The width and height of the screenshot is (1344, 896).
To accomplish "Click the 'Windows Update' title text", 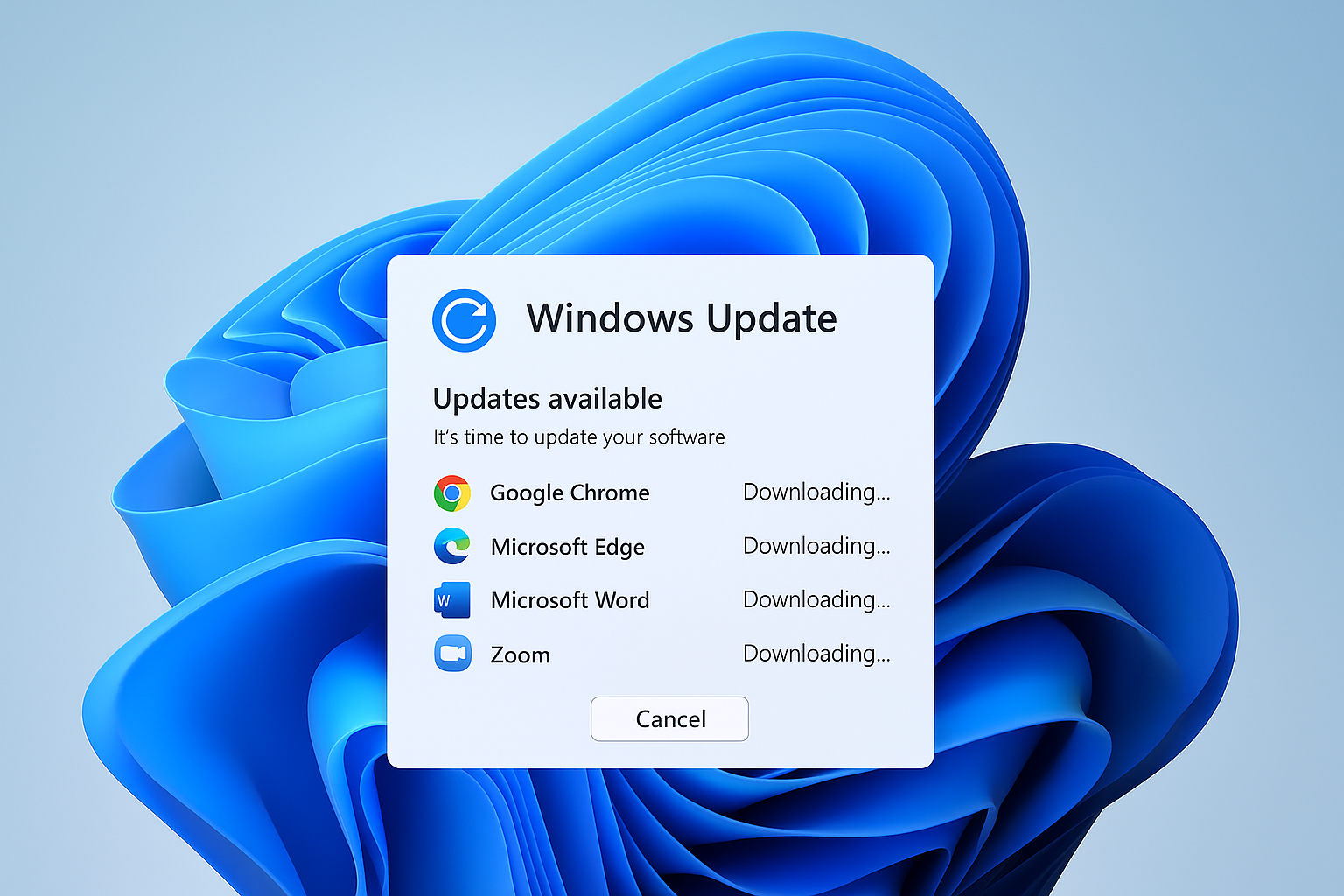I will tap(682, 318).
